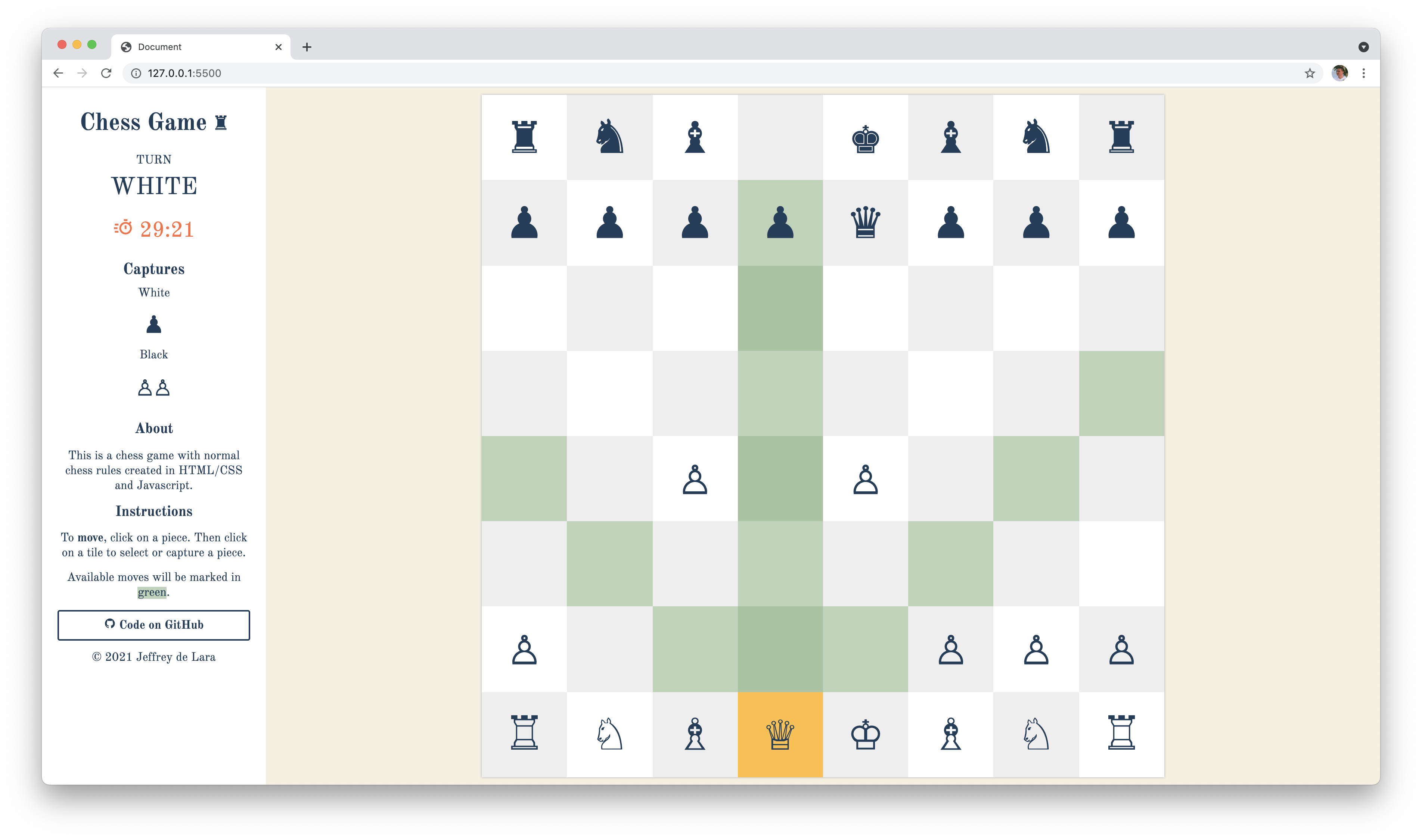Click the TURN label above WHITE text
Viewport: 1422px width, 840px height.
(154, 158)
